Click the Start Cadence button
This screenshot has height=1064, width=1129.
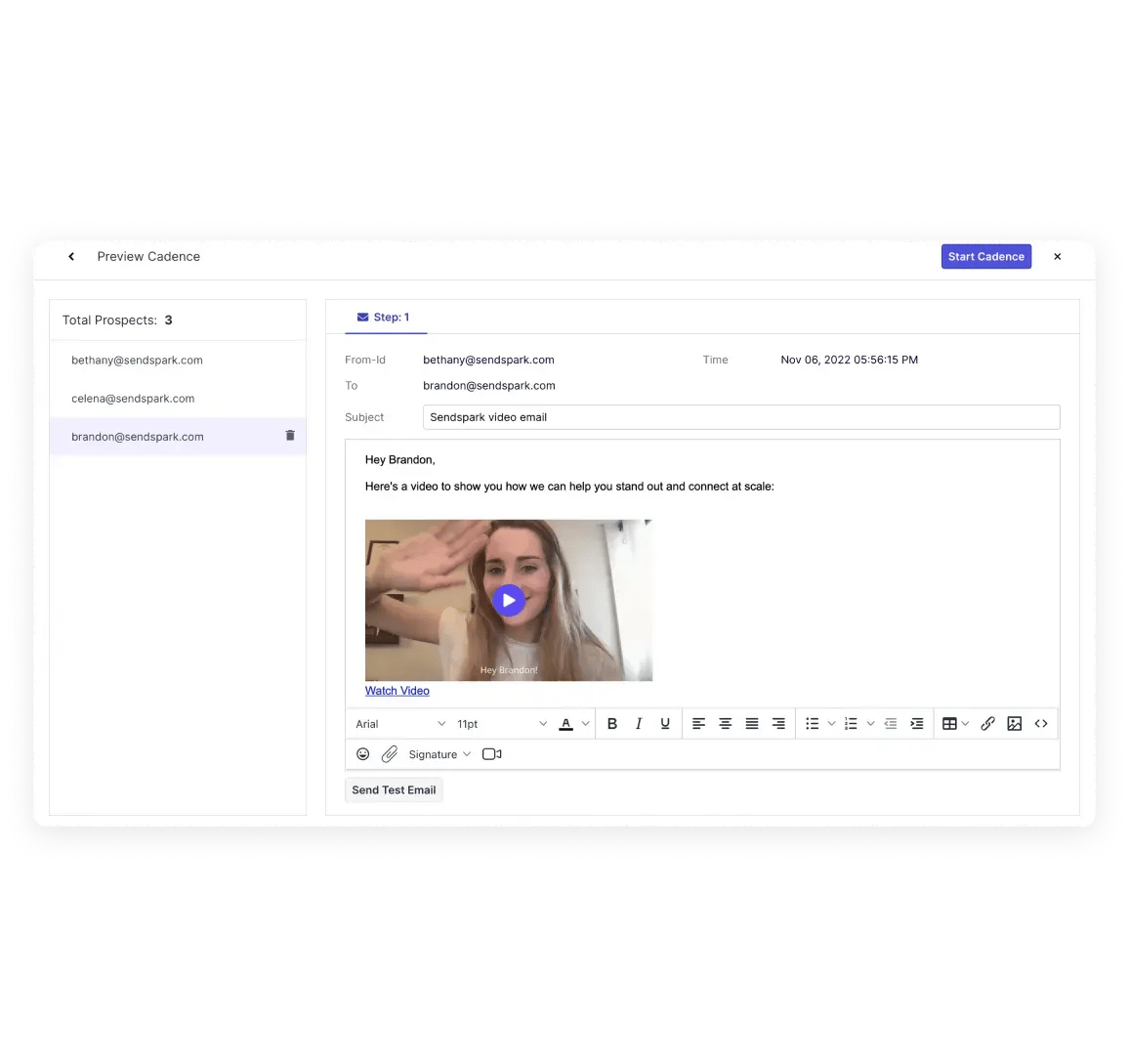pyautogui.click(x=985, y=256)
